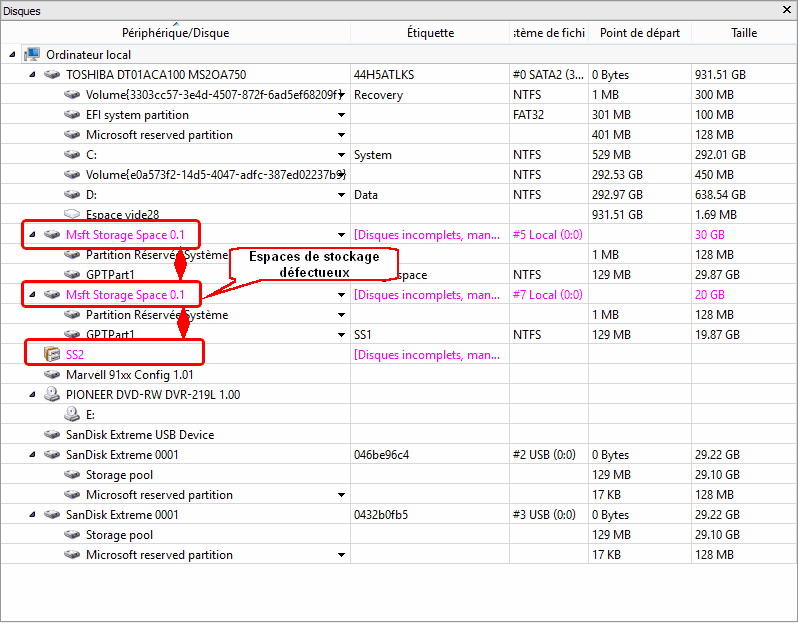Click the #5 Local (0:0) cell

548,235
